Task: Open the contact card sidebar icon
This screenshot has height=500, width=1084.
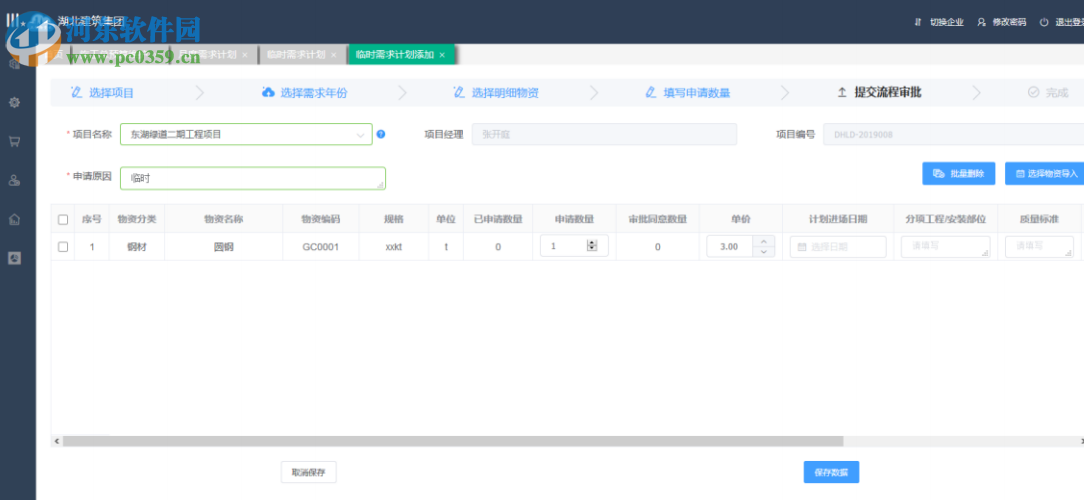Action: (14, 258)
